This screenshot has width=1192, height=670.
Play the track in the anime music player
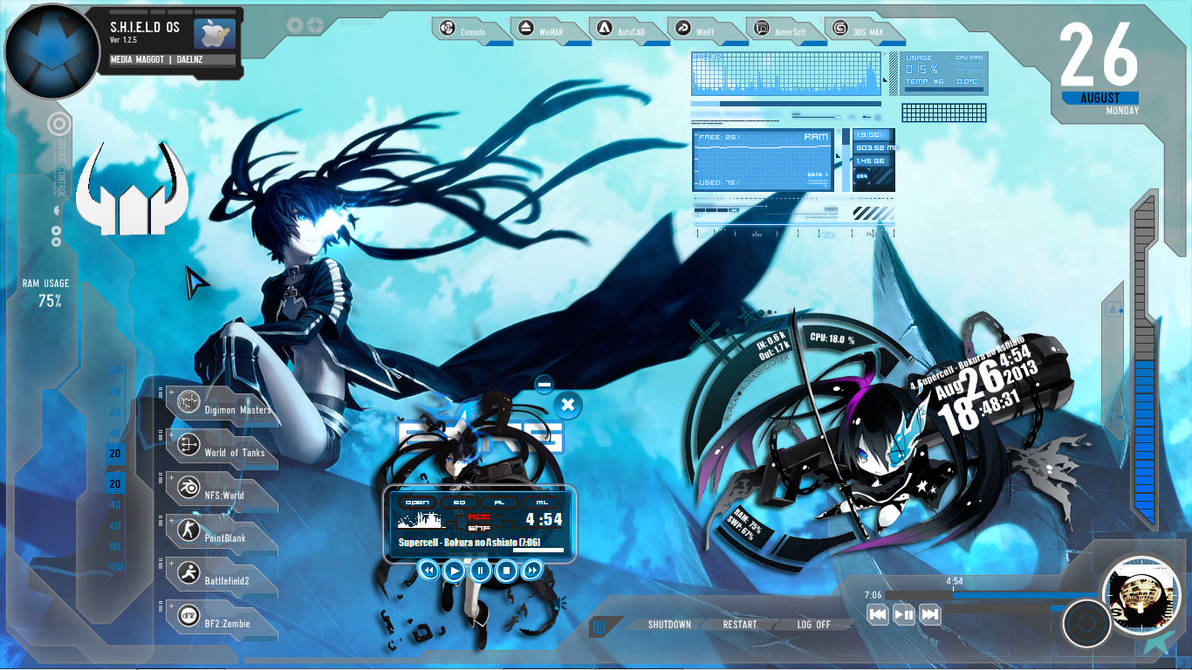coord(454,570)
